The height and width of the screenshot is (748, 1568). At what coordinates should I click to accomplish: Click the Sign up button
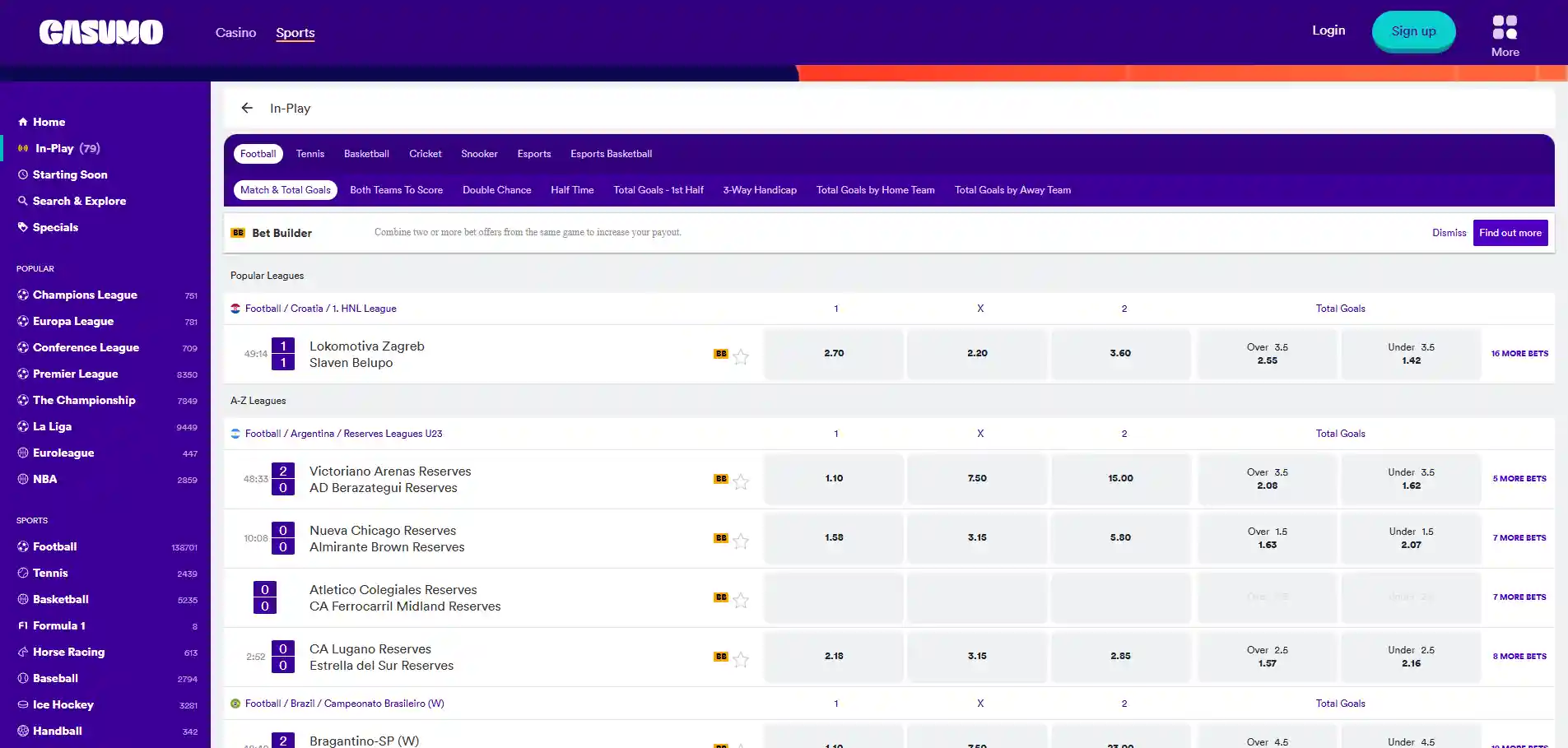(x=1413, y=31)
